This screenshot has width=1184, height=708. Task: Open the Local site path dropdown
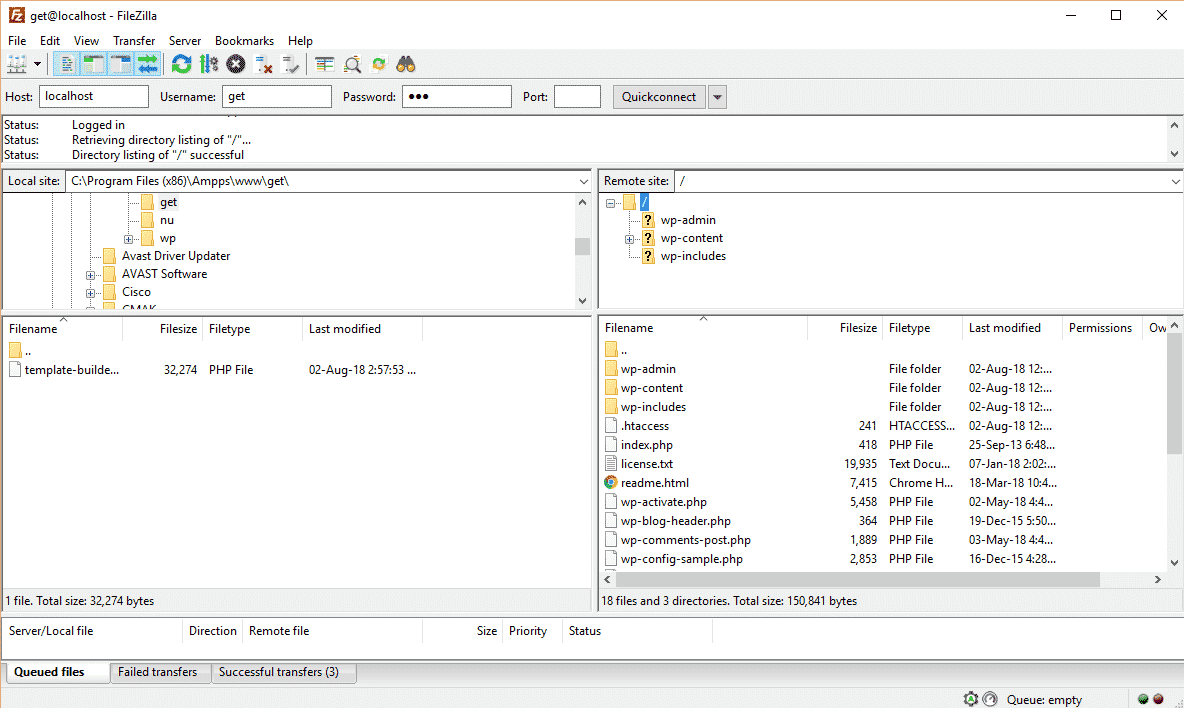pyautogui.click(x=583, y=182)
